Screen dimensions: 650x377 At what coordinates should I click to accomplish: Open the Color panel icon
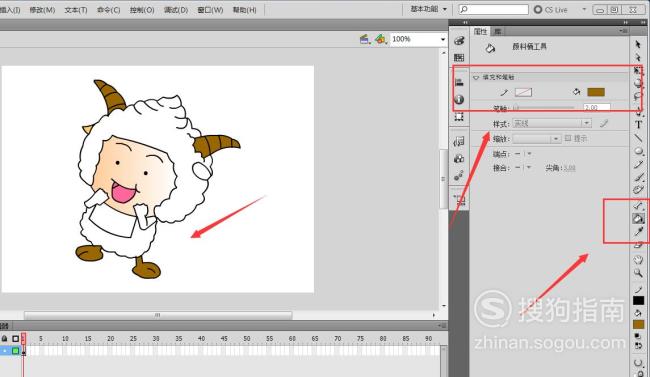point(459,41)
